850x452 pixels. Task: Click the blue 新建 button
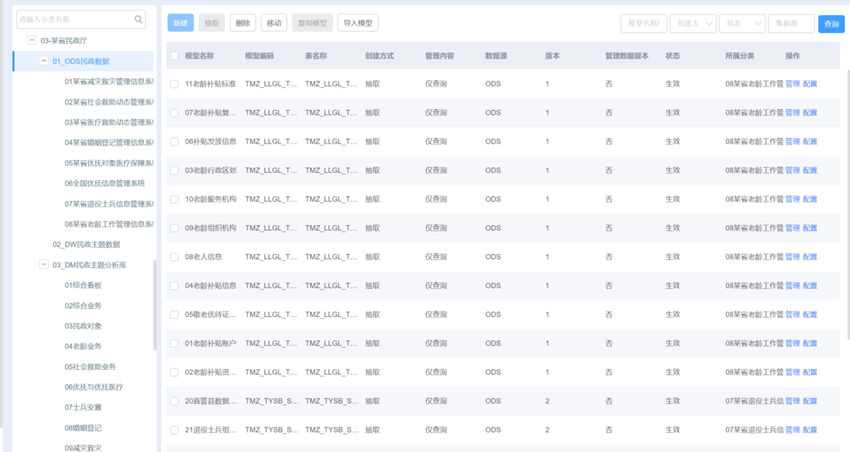180,23
